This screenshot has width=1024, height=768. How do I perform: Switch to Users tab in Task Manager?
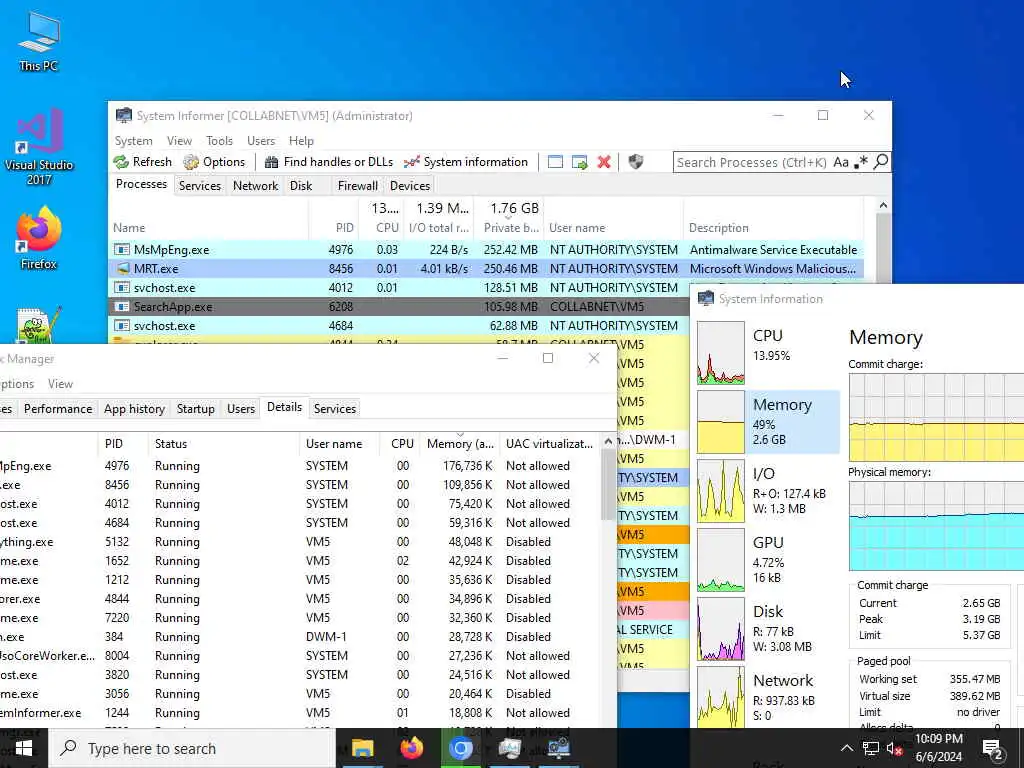(241, 409)
